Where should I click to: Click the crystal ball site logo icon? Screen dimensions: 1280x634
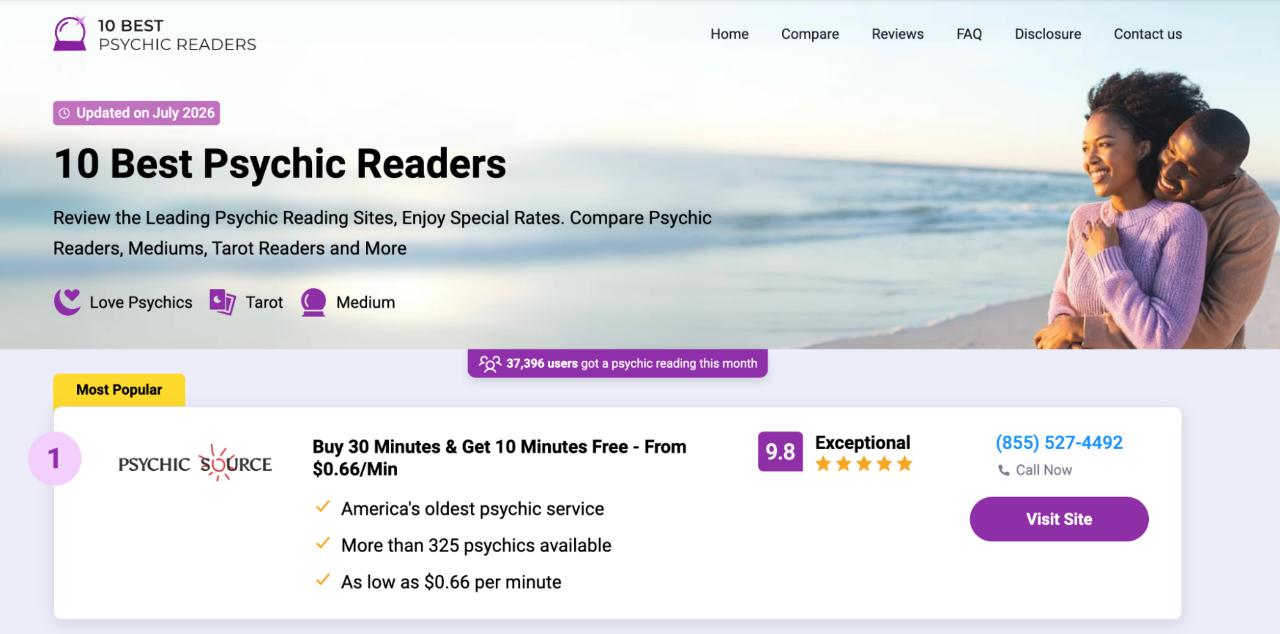[70, 33]
